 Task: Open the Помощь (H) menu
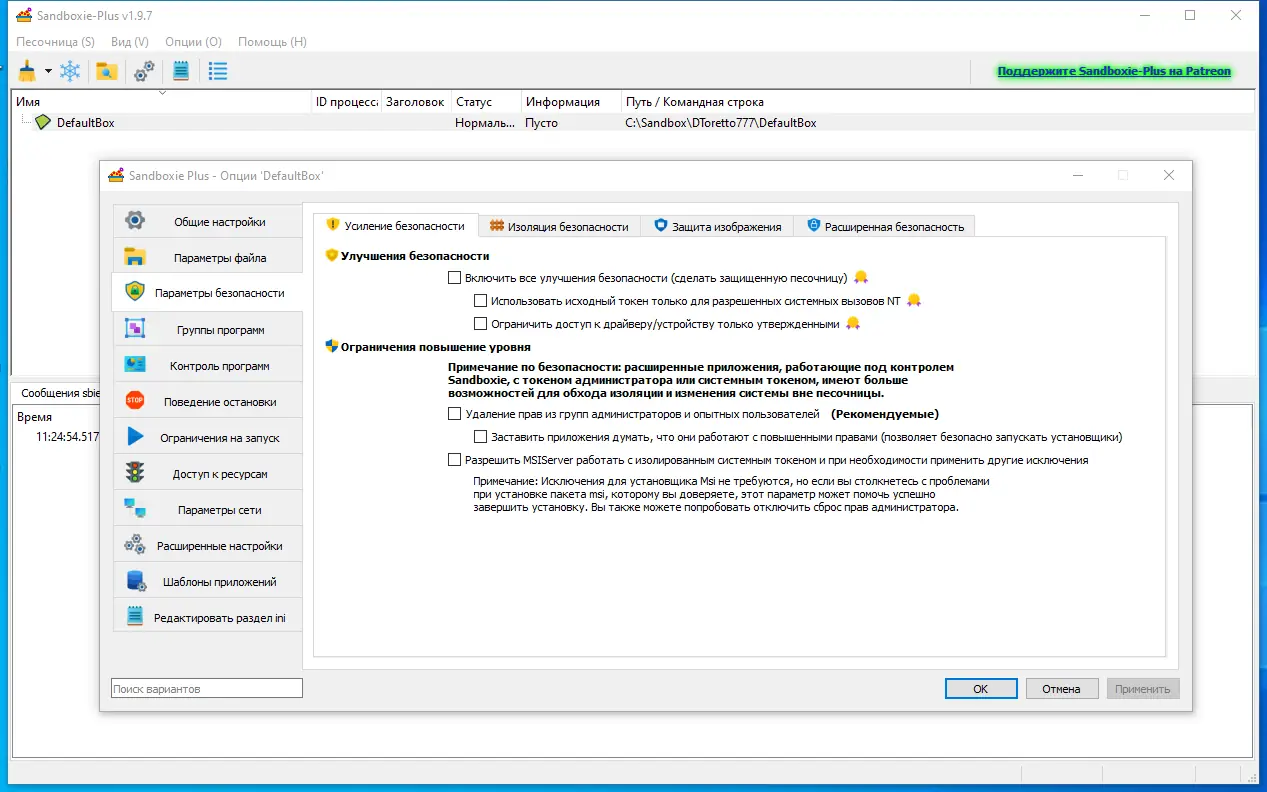tap(272, 42)
